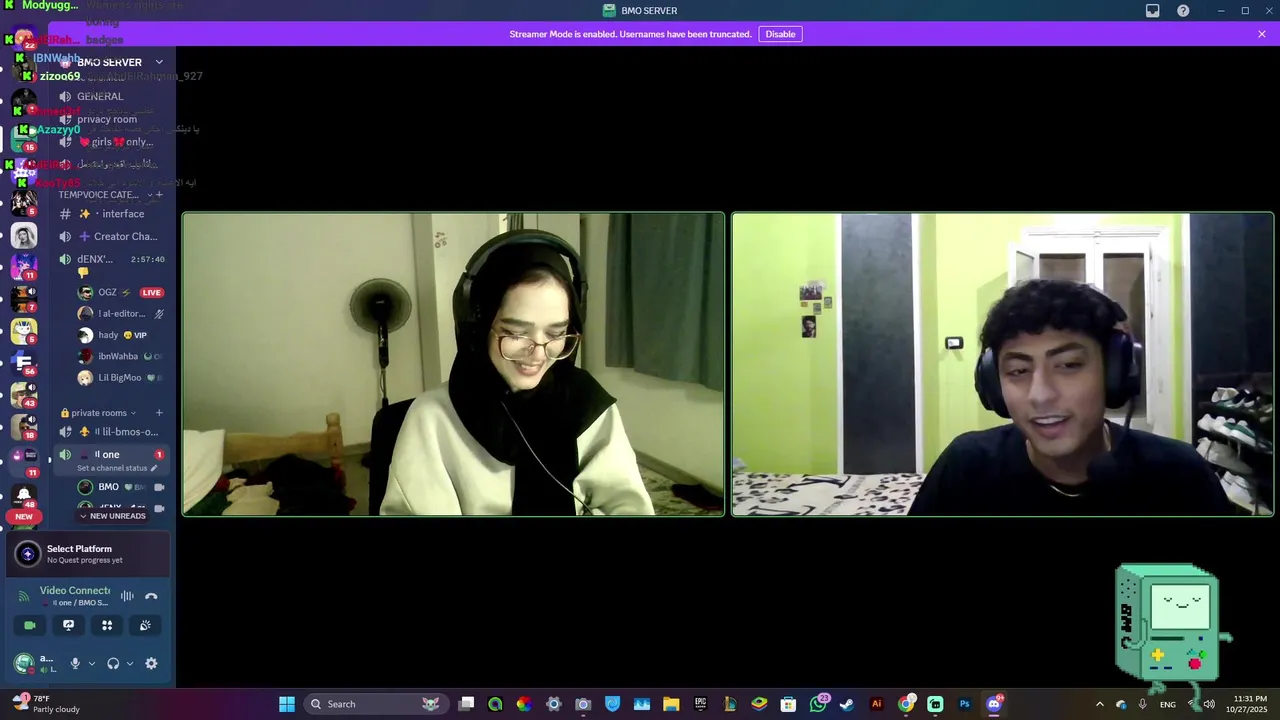The image size is (1280, 720).
Task: Open Task View on taskbar
Action: click(466, 704)
